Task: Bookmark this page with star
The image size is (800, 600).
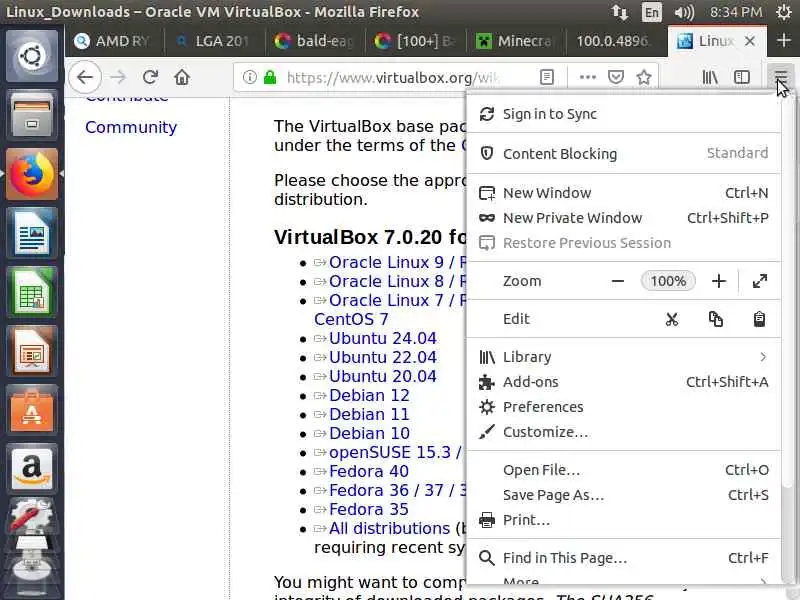Action: (x=644, y=77)
